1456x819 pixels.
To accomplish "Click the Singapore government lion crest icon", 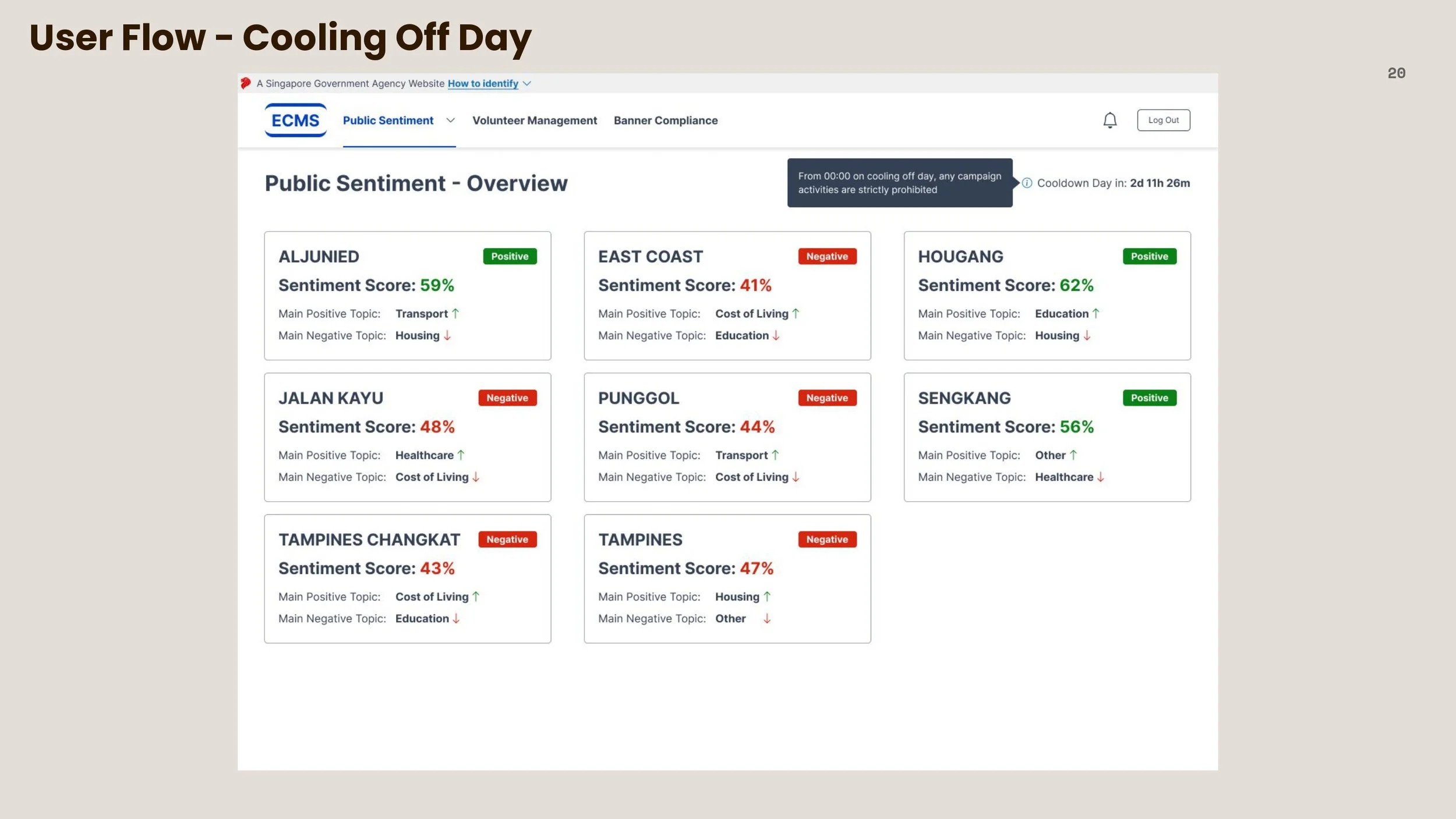I will coord(246,83).
